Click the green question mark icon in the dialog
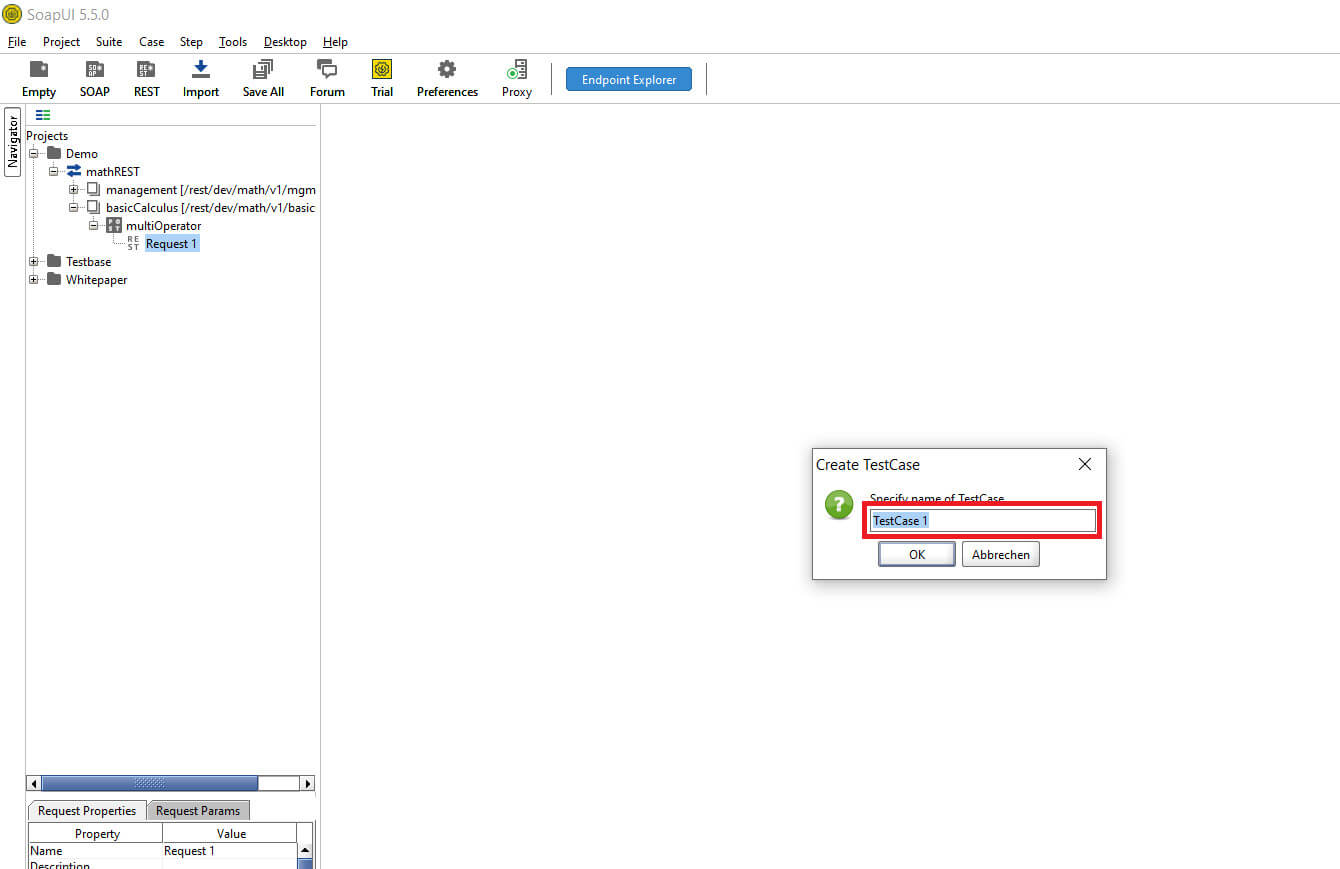The image size is (1340, 869). pyautogui.click(x=839, y=505)
